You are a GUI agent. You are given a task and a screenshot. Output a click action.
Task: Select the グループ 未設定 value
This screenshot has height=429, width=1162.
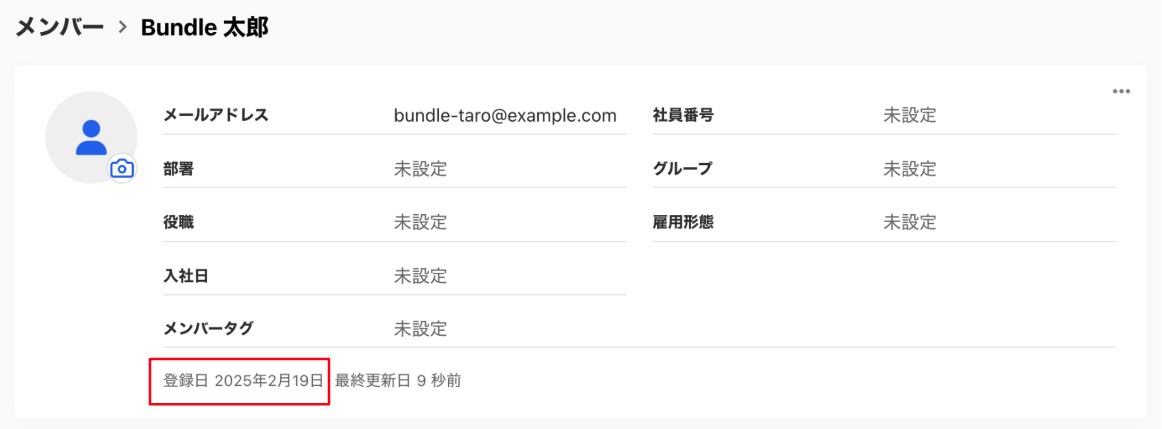[910, 169]
